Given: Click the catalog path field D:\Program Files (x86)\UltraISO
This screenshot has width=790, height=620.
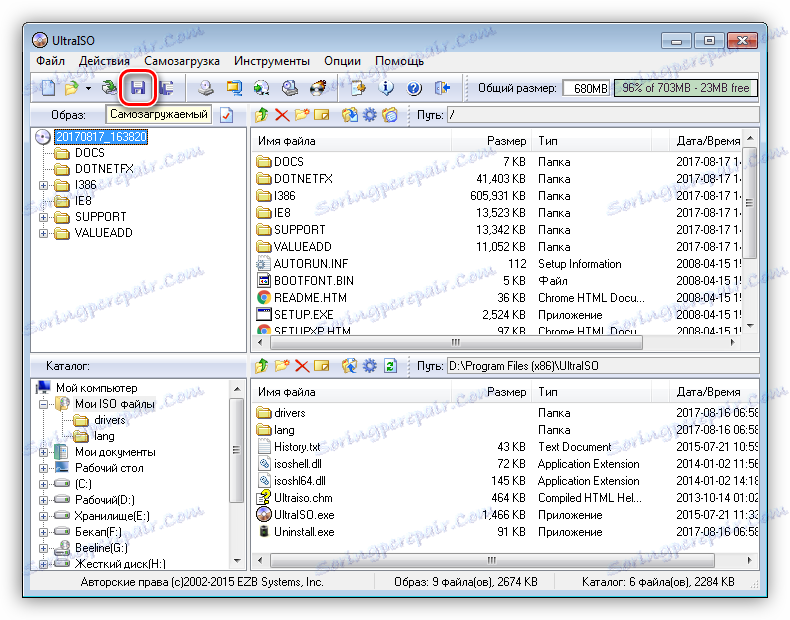Looking at the screenshot, I should 603,366.
